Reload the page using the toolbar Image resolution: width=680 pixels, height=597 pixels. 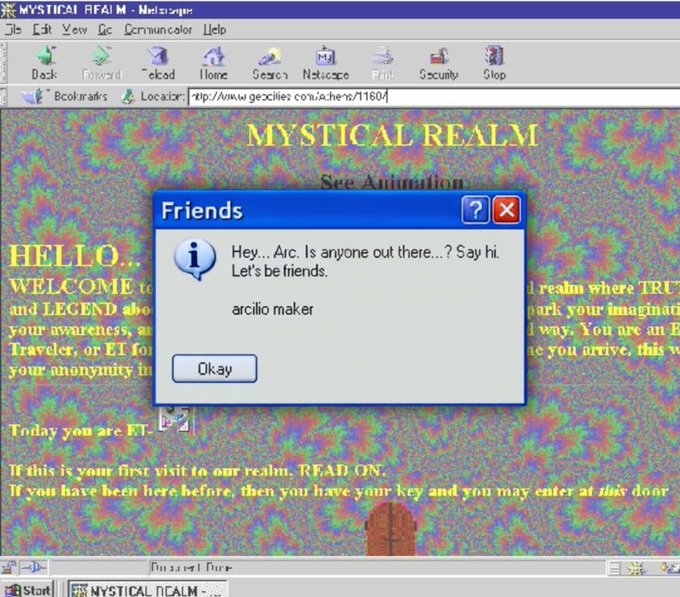158,63
